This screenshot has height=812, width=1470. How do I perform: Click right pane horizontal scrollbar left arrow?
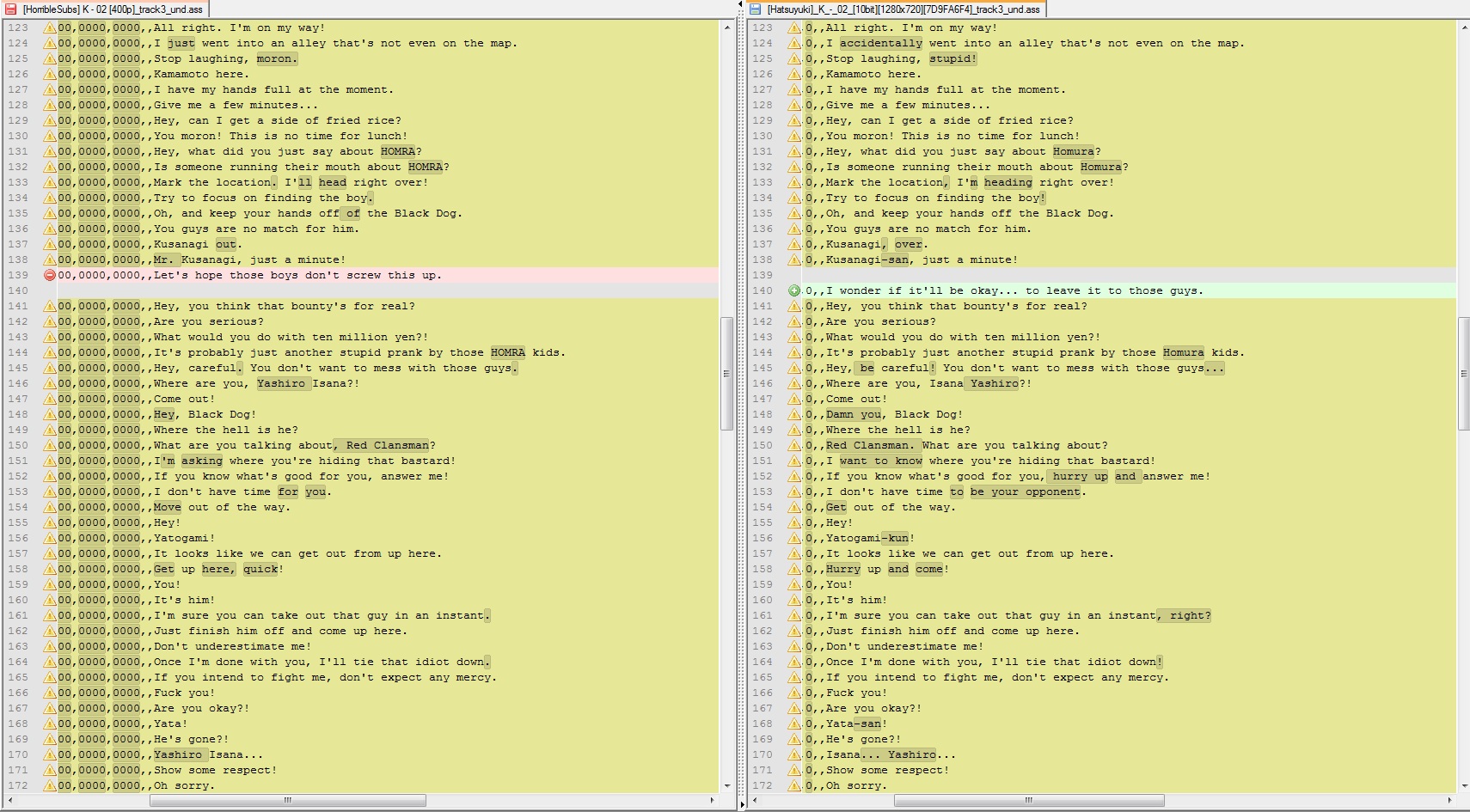[756, 800]
